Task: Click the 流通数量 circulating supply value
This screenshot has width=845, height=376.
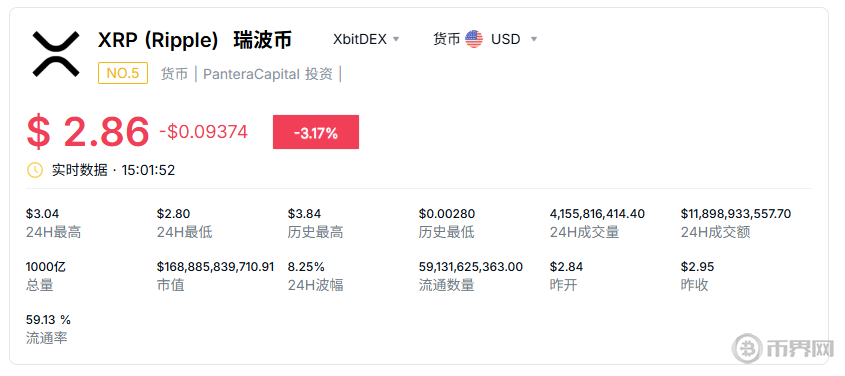Action: click(471, 267)
